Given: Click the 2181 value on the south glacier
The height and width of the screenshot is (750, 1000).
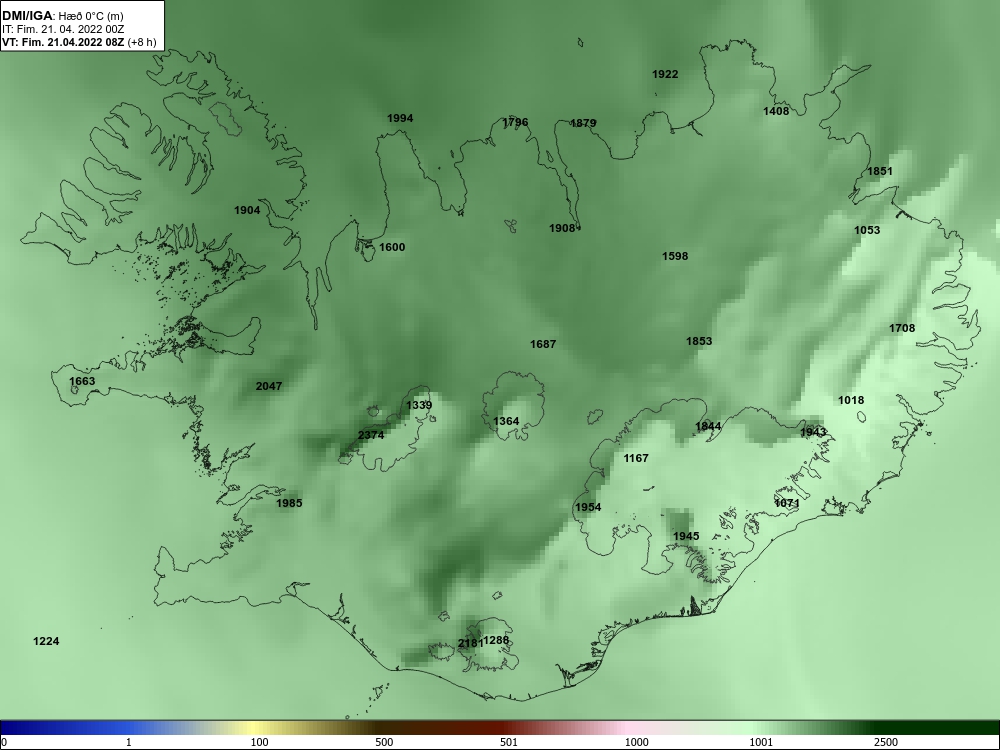Looking at the screenshot, I should (x=471, y=643).
